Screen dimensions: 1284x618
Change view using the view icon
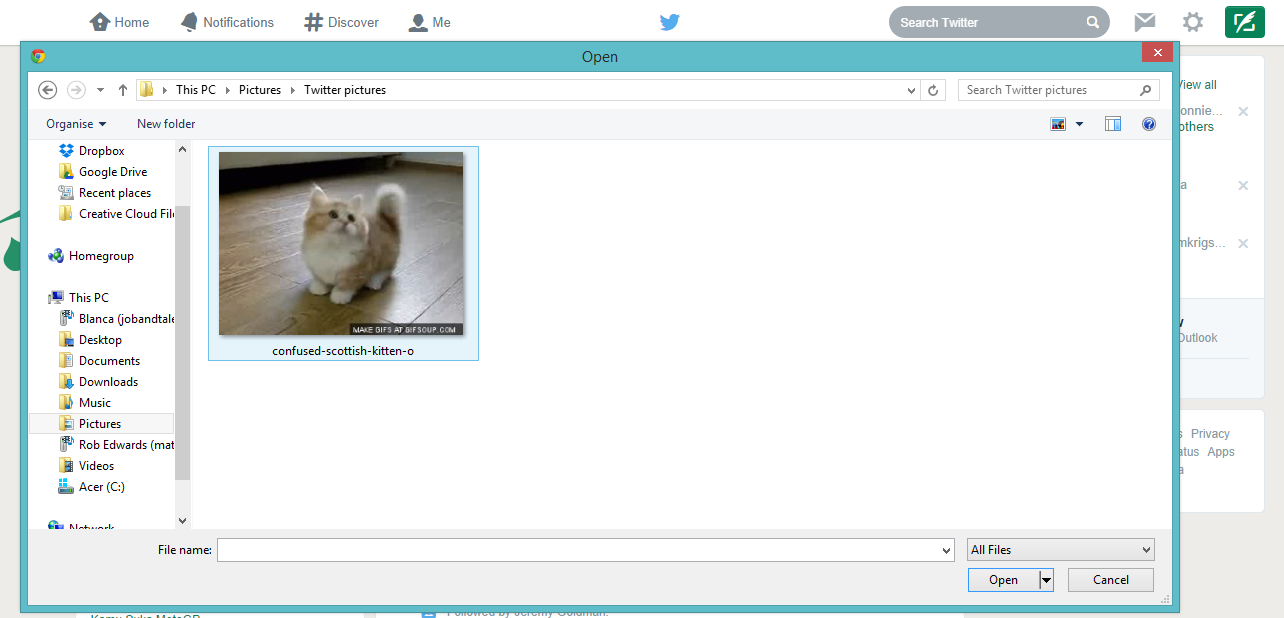click(1059, 124)
